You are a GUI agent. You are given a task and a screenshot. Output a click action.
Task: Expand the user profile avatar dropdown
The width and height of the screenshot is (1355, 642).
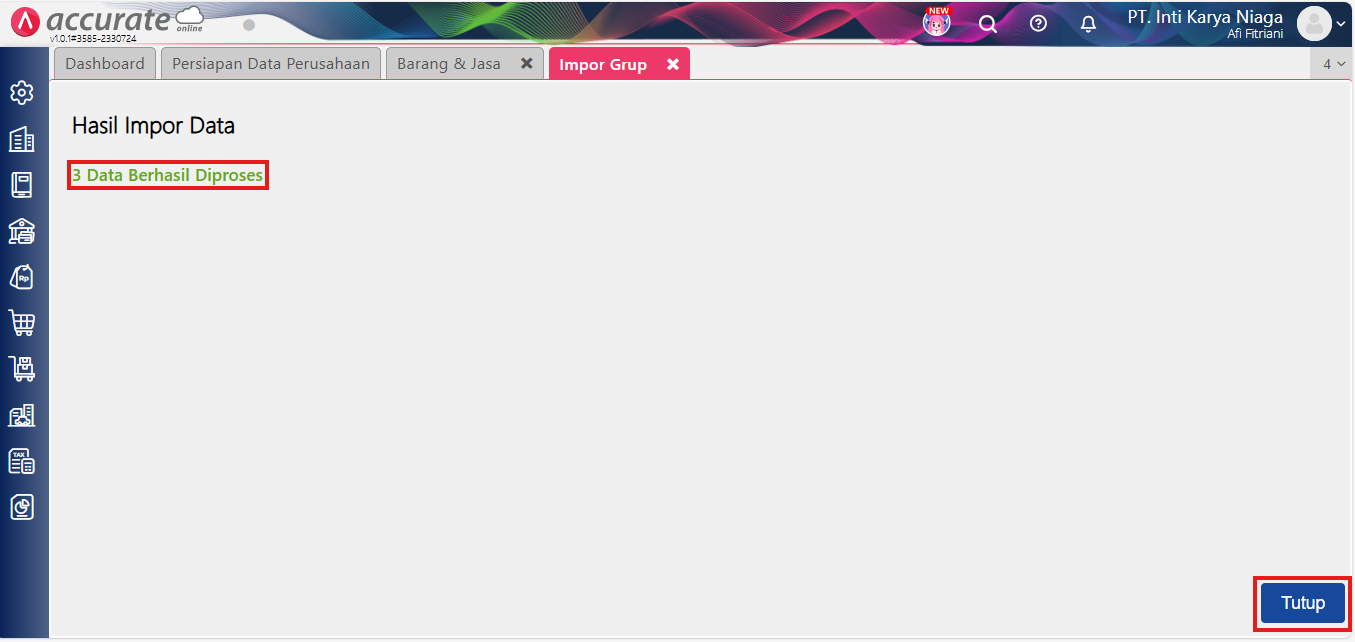tap(1321, 24)
